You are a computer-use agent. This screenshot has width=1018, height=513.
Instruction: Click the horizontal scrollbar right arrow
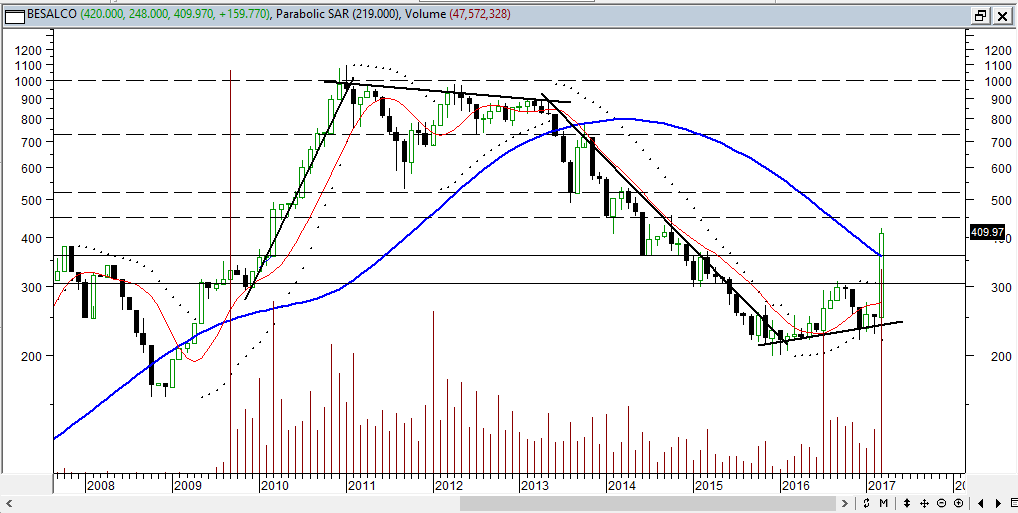(x=845, y=503)
